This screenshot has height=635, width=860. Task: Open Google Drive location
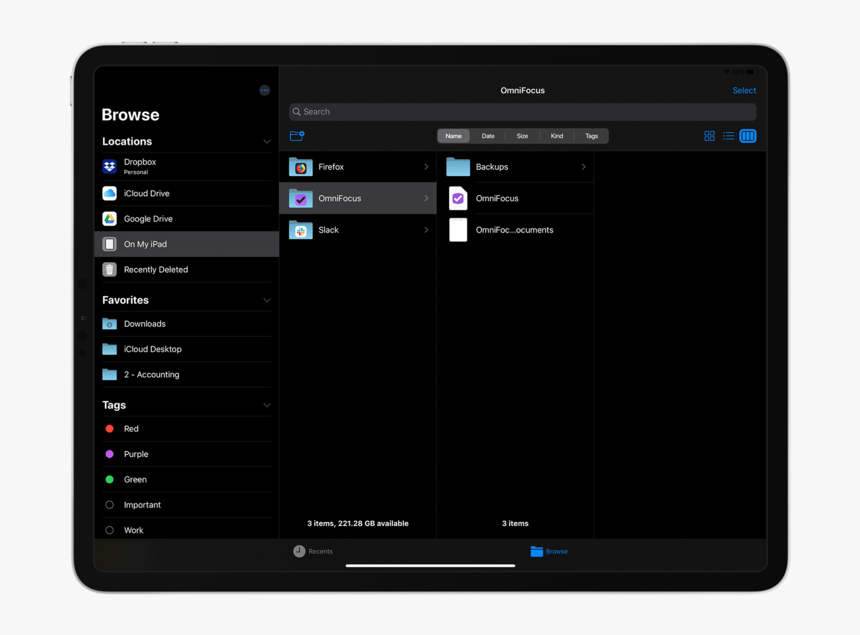pos(186,218)
